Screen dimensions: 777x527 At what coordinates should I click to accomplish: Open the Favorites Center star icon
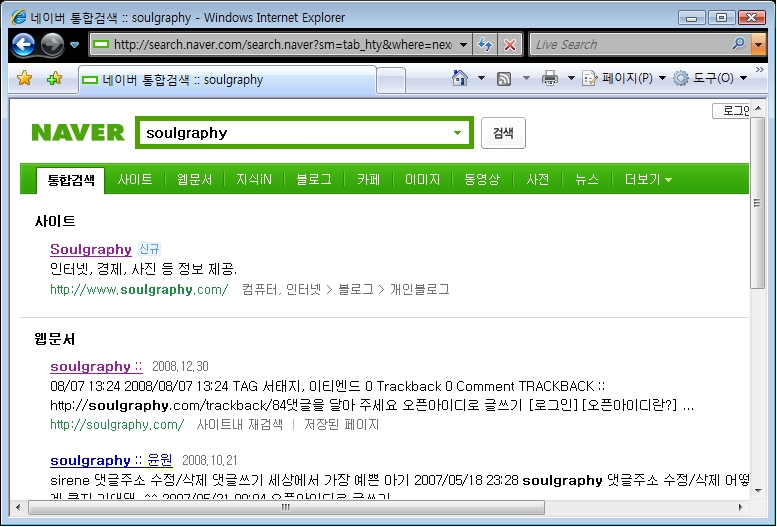24,78
